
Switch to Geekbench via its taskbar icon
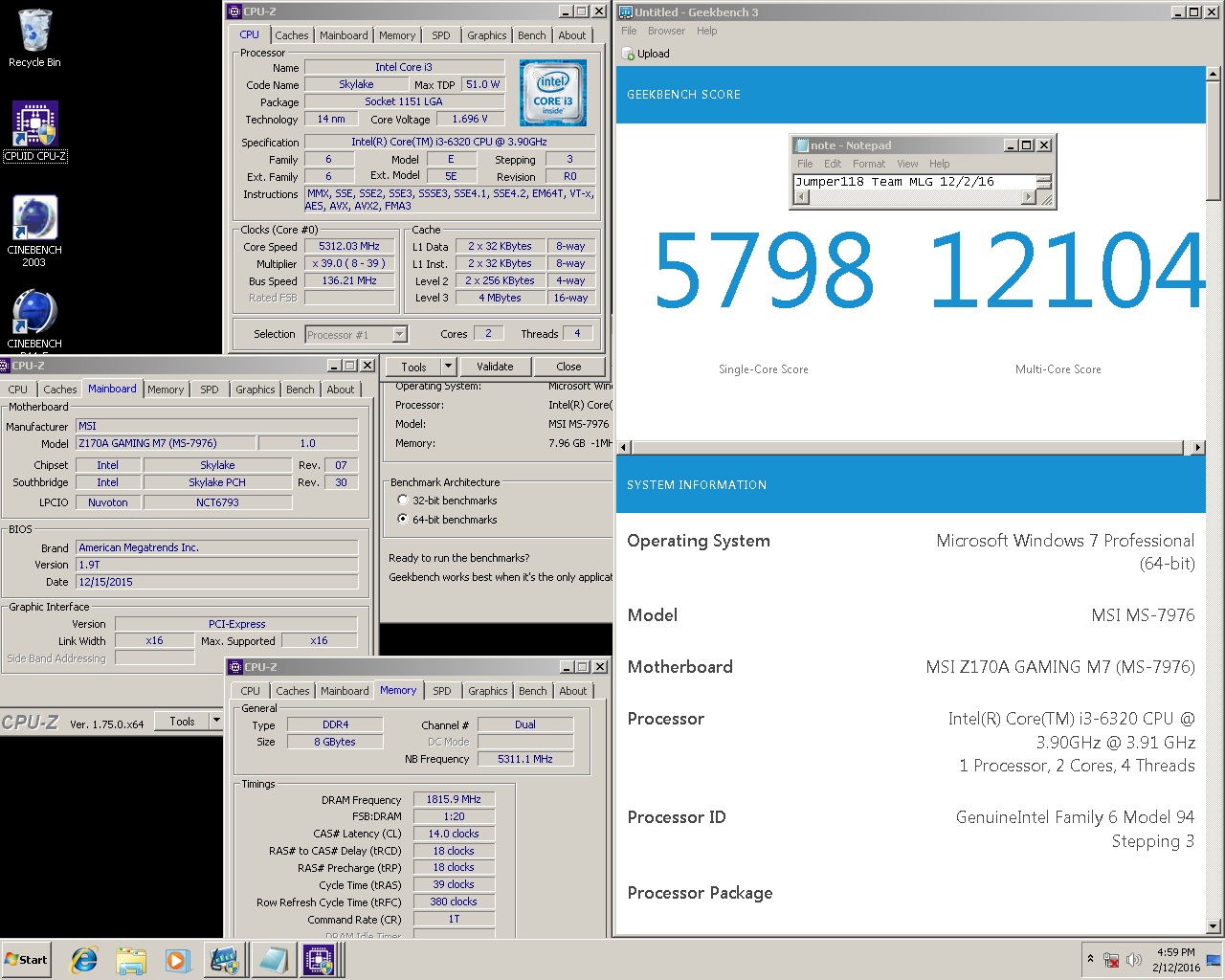(225, 960)
